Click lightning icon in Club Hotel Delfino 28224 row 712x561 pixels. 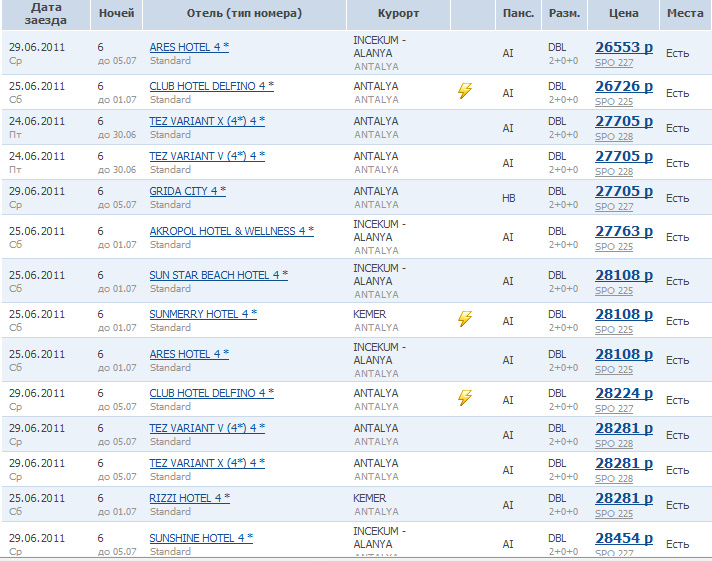465,397
